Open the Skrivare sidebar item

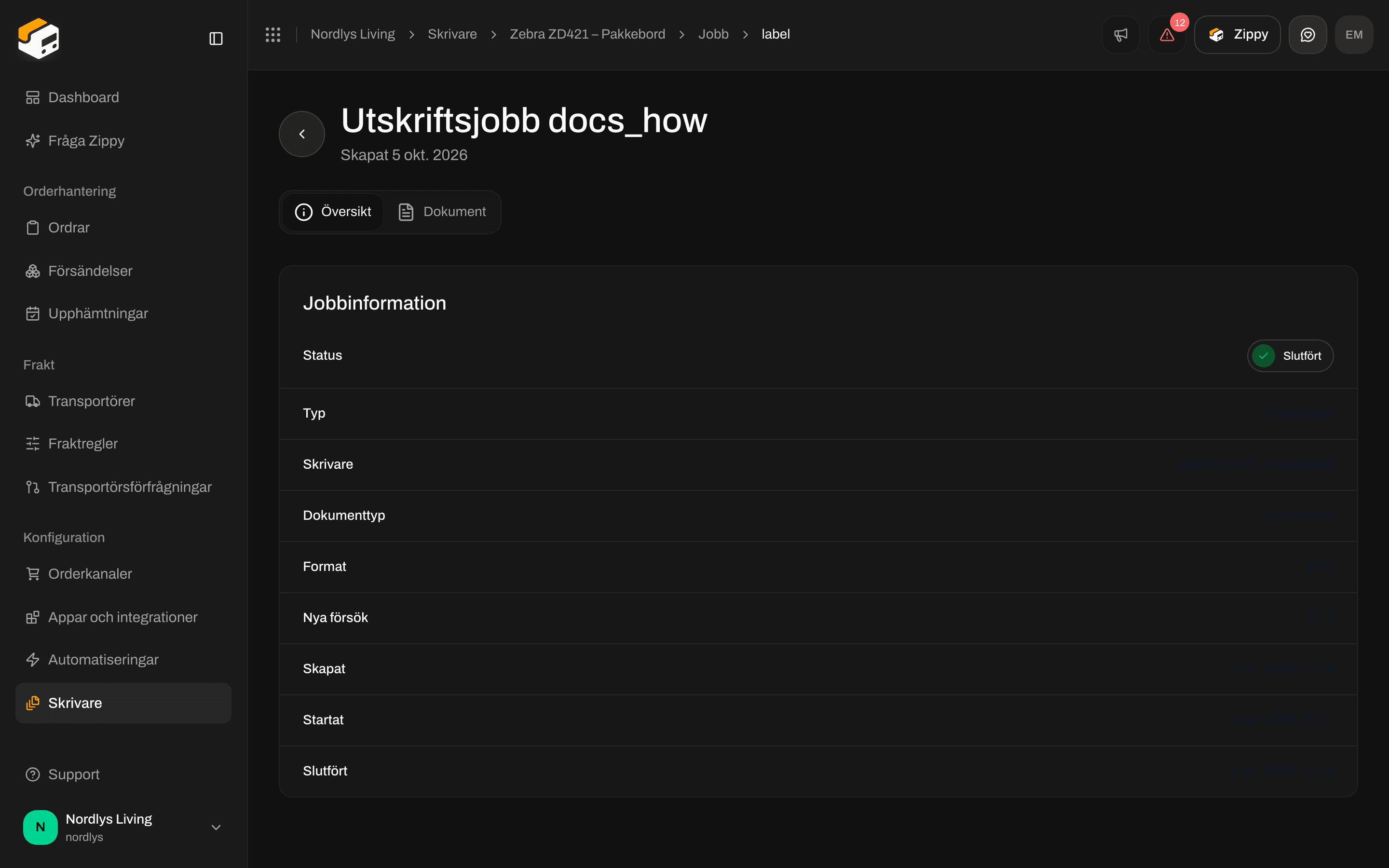[123, 703]
